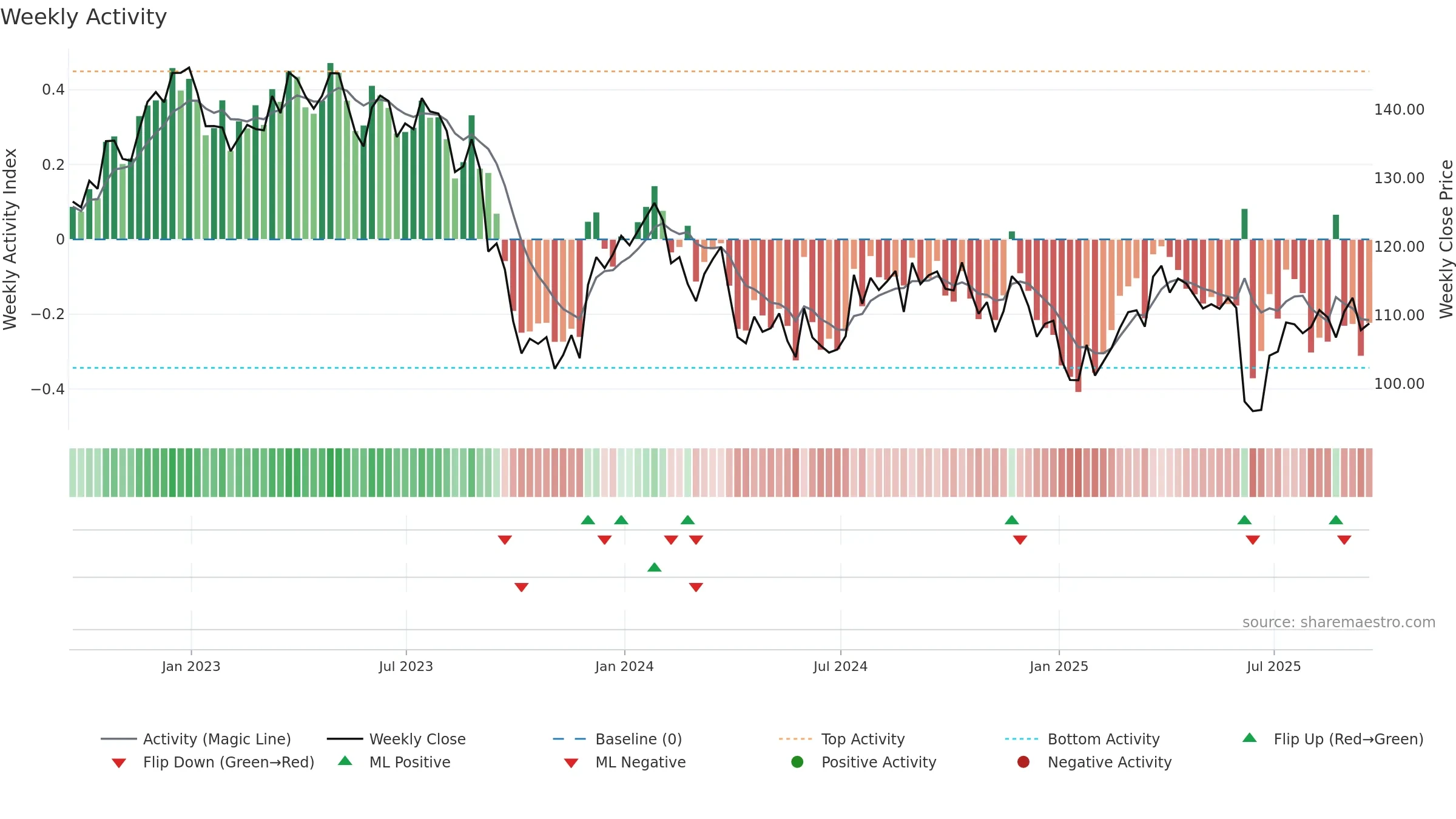
Task: Click the 100.00 price axis value
Action: coord(1400,384)
